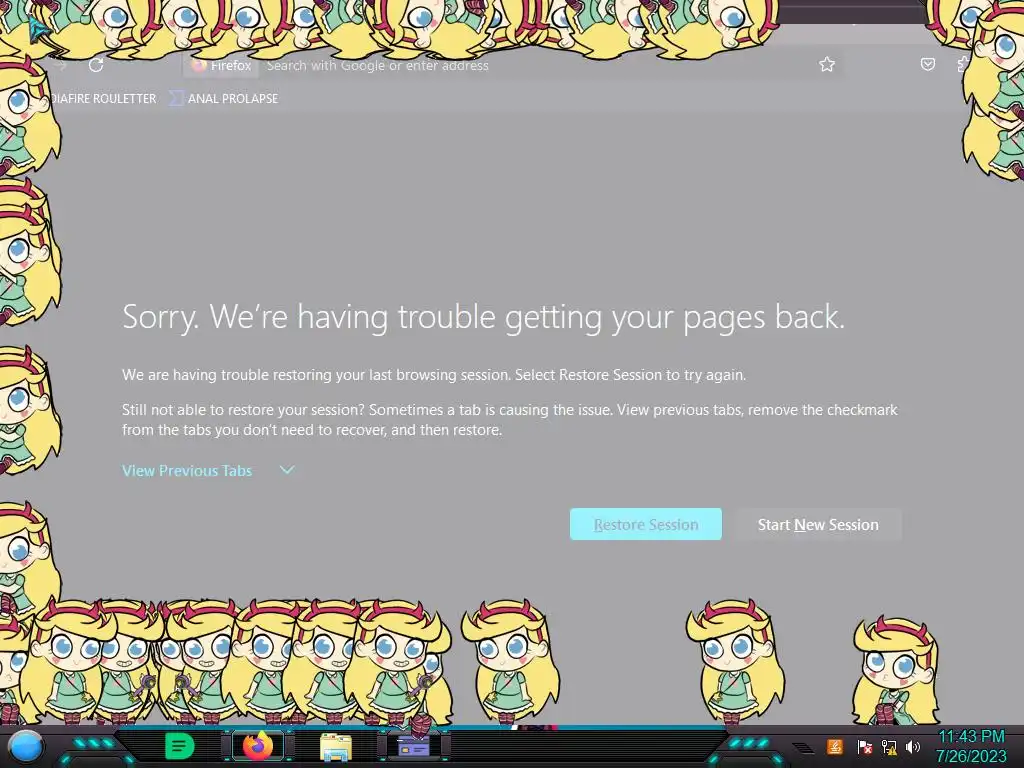Click the orange Java tray icon
The image size is (1024, 768).
coord(834,746)
